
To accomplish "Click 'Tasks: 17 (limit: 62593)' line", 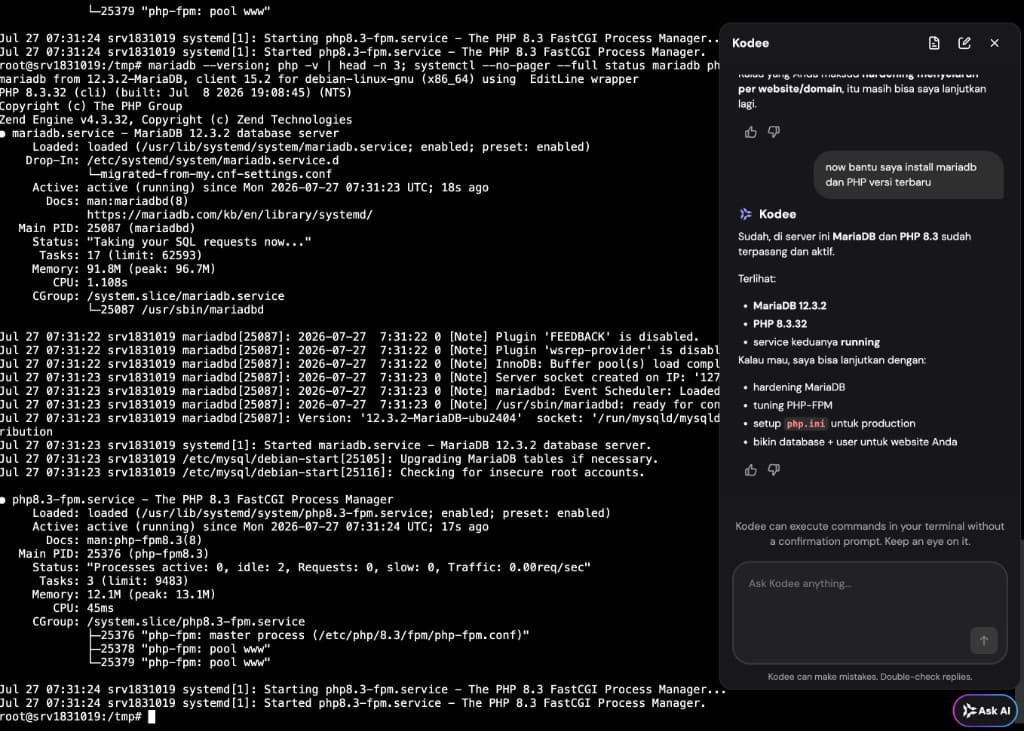I will 120,255.
